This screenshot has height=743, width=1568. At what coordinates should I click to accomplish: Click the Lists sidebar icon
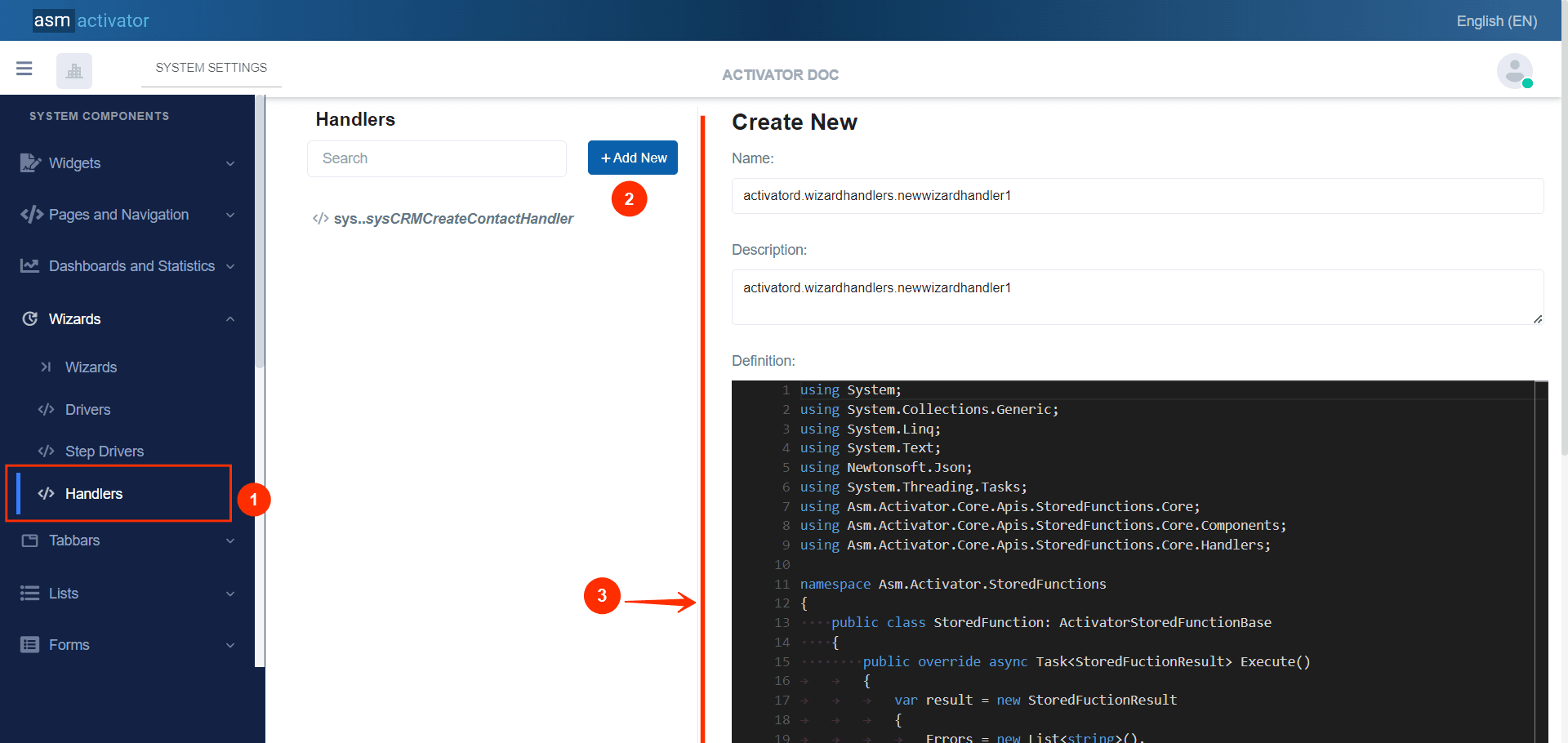click(x=30, y=594)
